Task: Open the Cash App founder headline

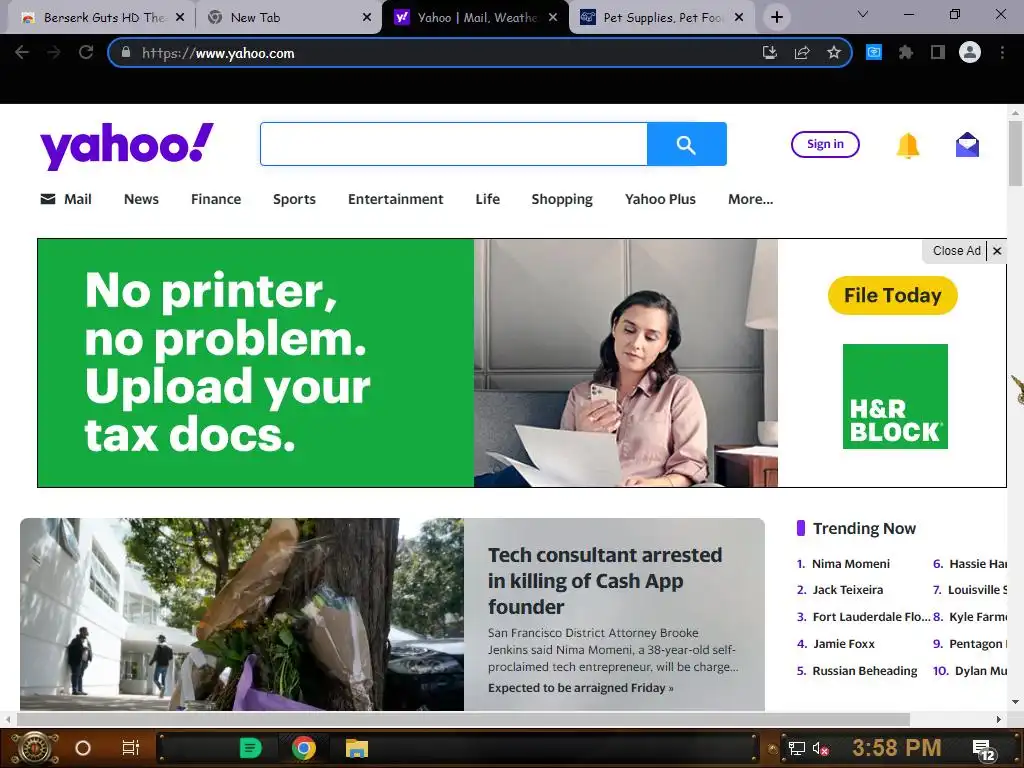Action: click(605, 581)
